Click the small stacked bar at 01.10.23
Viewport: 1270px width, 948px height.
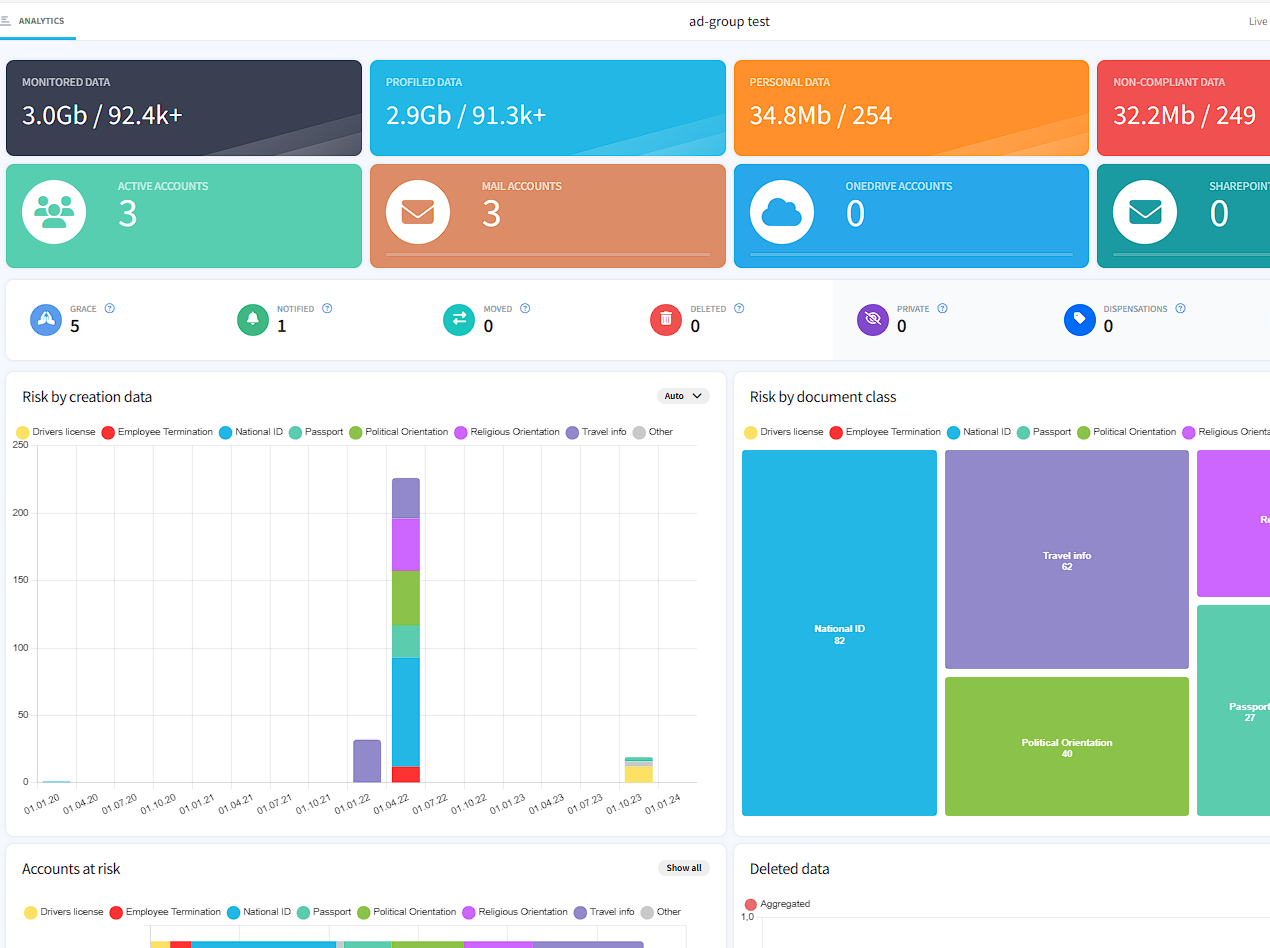pos(638,770)
